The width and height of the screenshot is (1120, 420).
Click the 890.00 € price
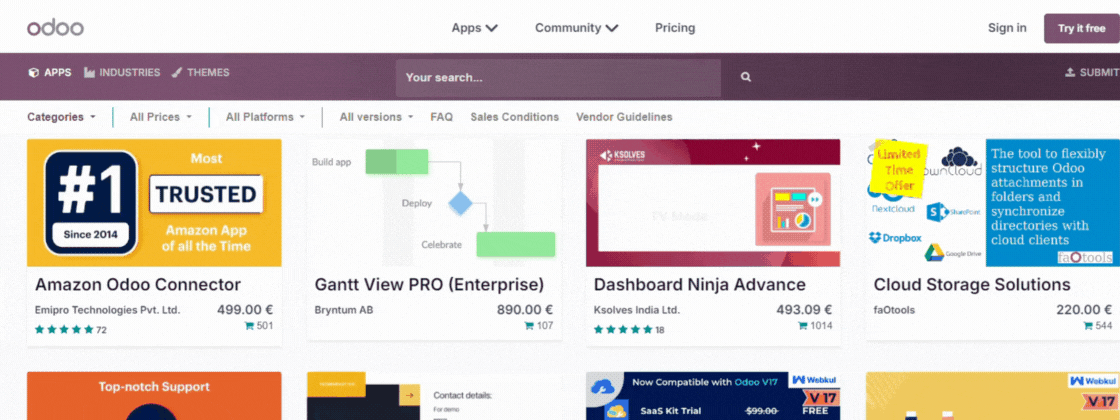tap(525, 310)
